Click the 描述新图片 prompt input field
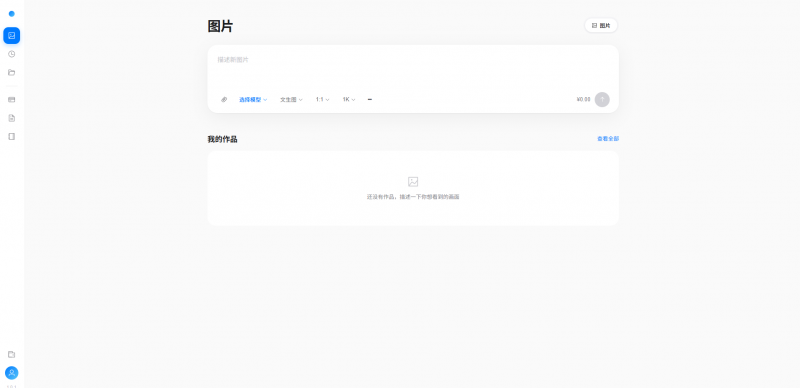 click(x=413, y=66)
